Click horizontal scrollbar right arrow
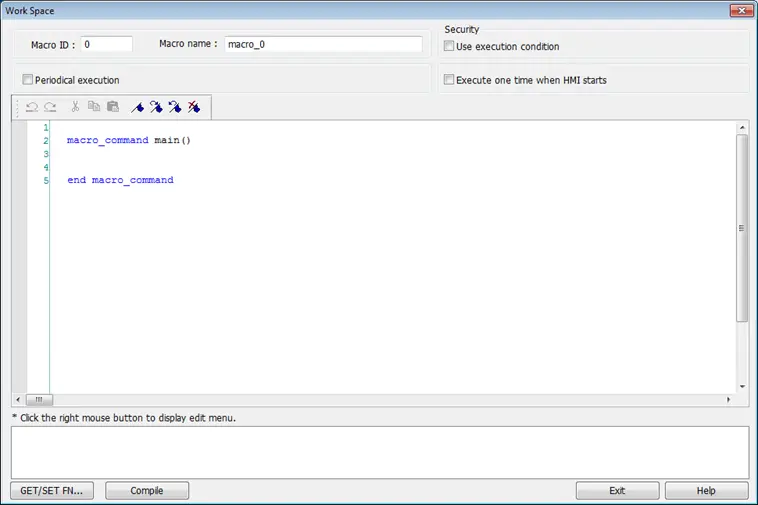Image resolution: width=758 pixels, height=505 pixels. (x=729, y=400)
